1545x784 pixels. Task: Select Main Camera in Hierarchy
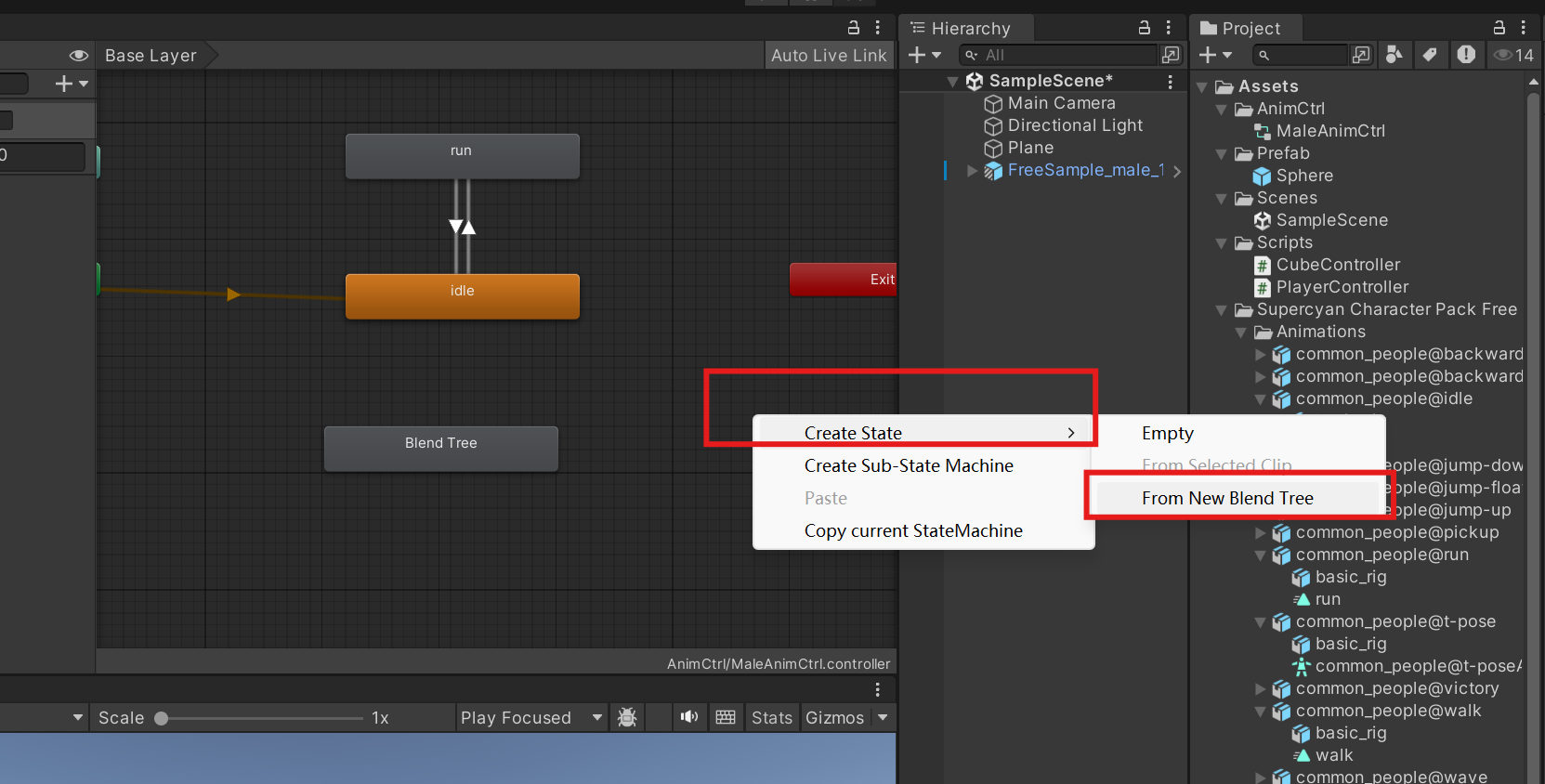[1061, 103]
